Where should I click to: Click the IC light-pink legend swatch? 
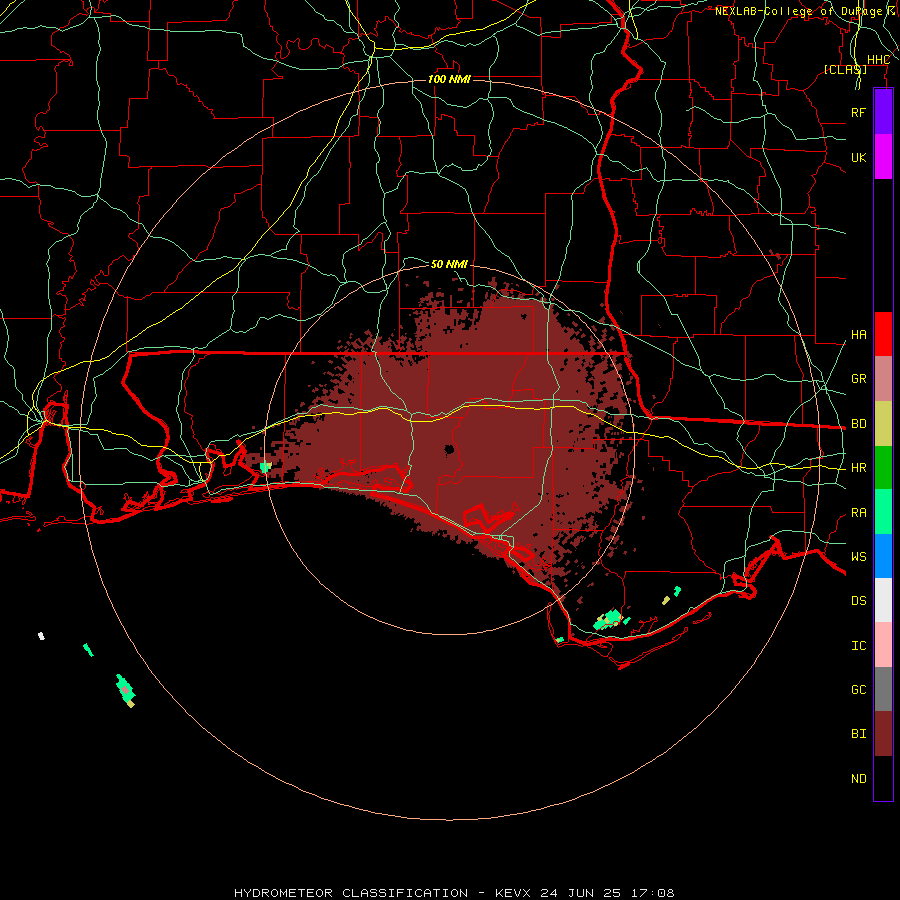[x=883, y=645]
